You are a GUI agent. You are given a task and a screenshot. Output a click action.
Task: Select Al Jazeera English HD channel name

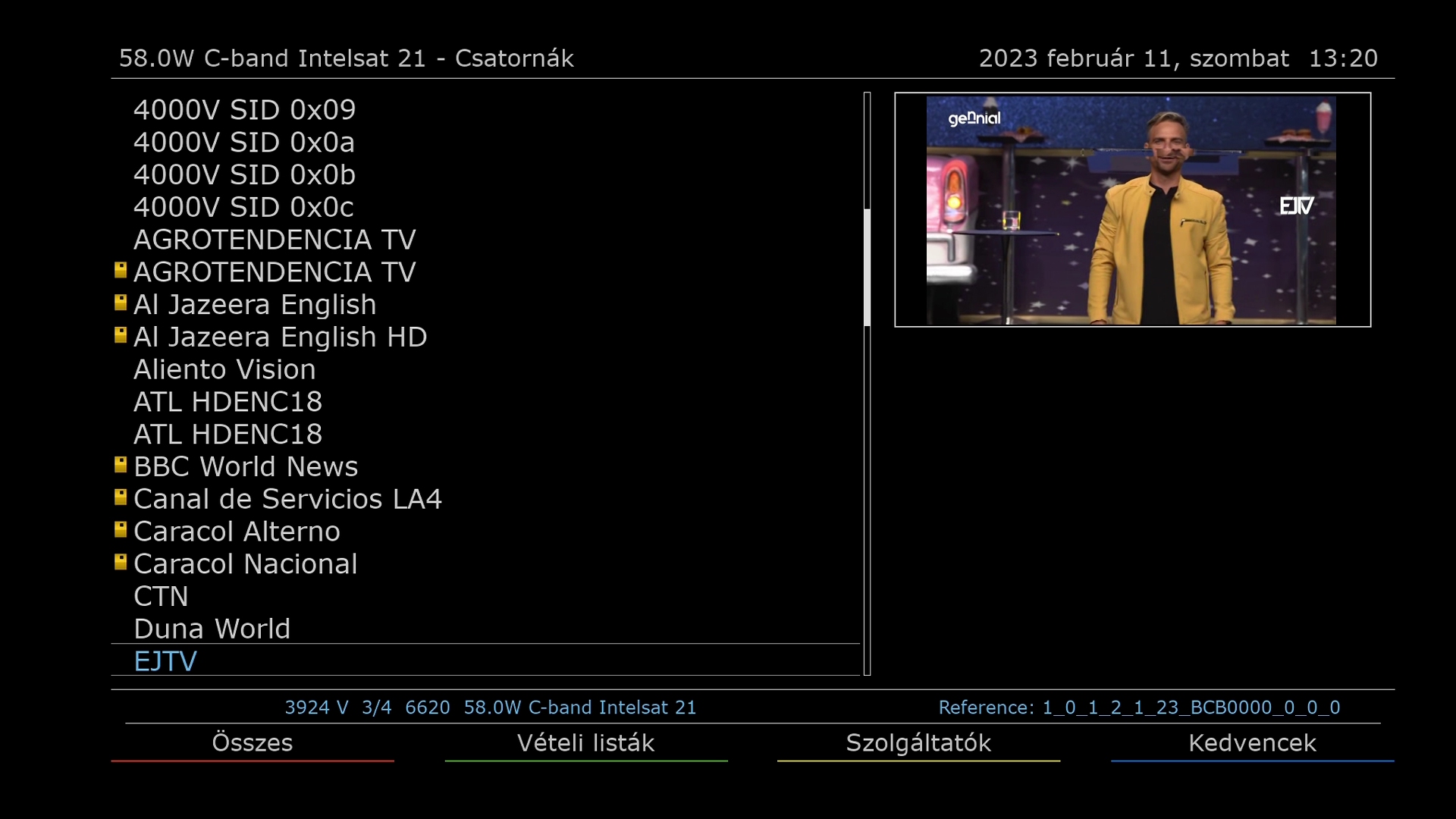click(x=280, y=337)
